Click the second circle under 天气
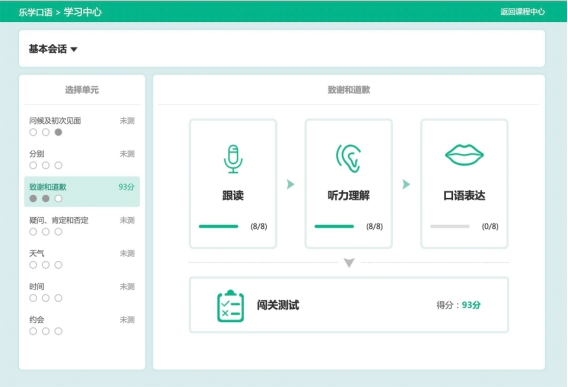 (x=46, y=265)
